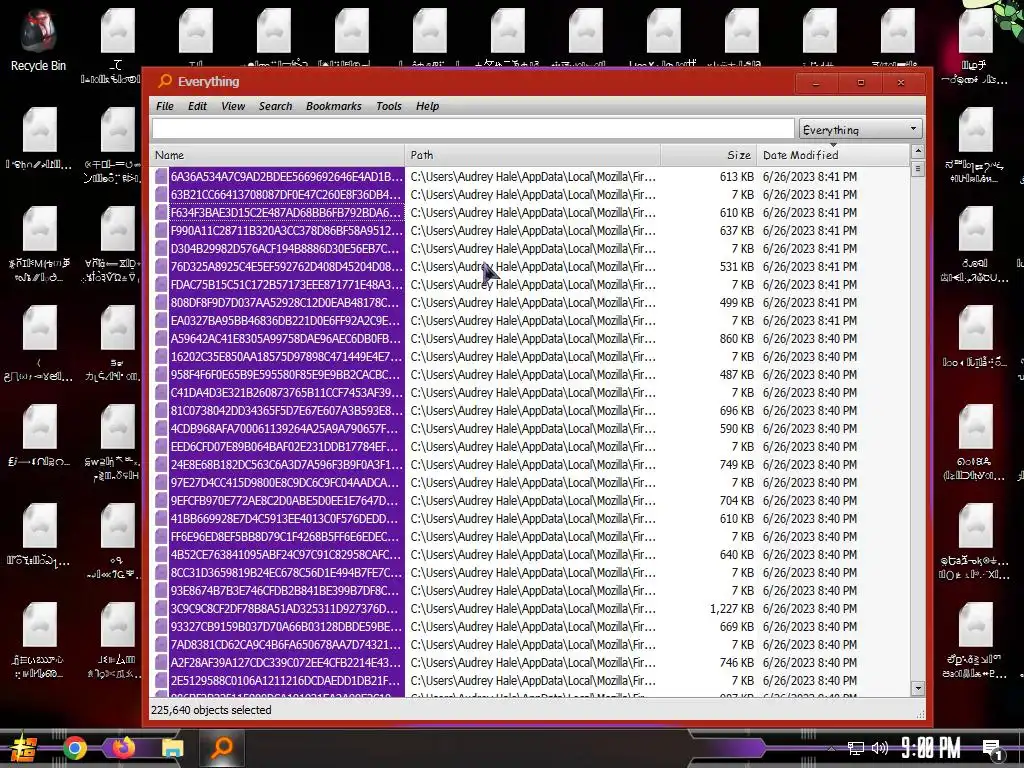Select file name 4CDB968AFA70006113926 4A25A9A790657F
The image size is (1024, 768).
tap(287, 428)
